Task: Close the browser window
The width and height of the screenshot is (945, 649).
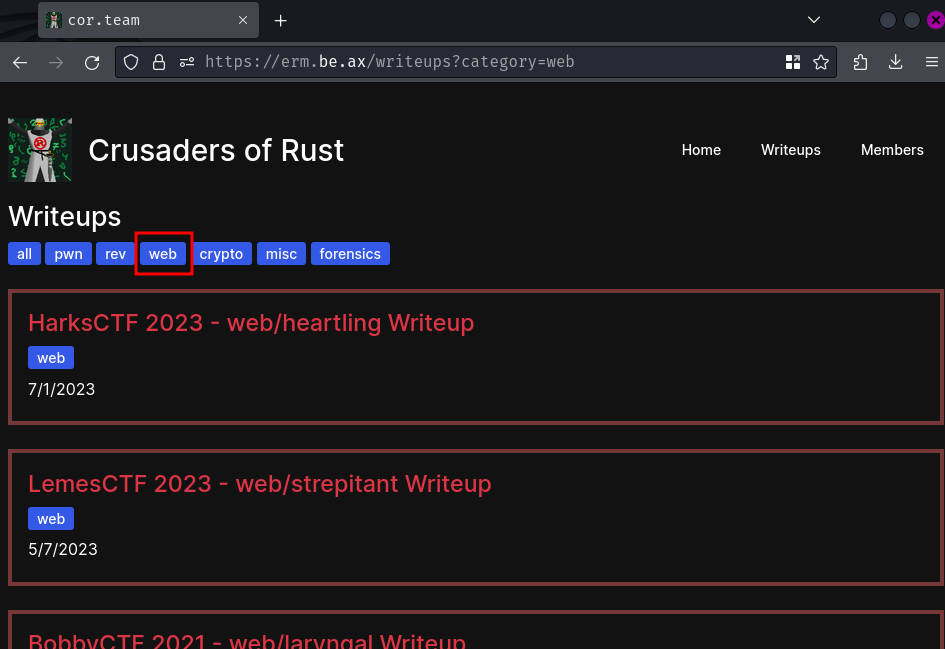Action: click(935, 20)
